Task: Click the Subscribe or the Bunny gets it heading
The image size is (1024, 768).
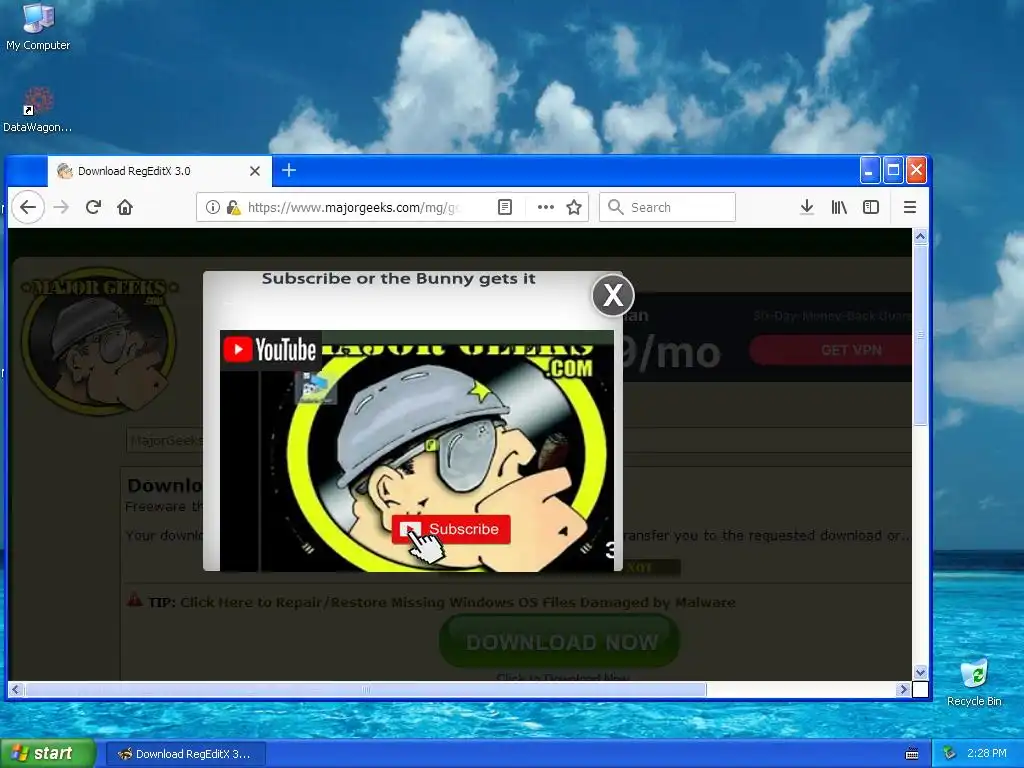Action: tap(398, 279)
